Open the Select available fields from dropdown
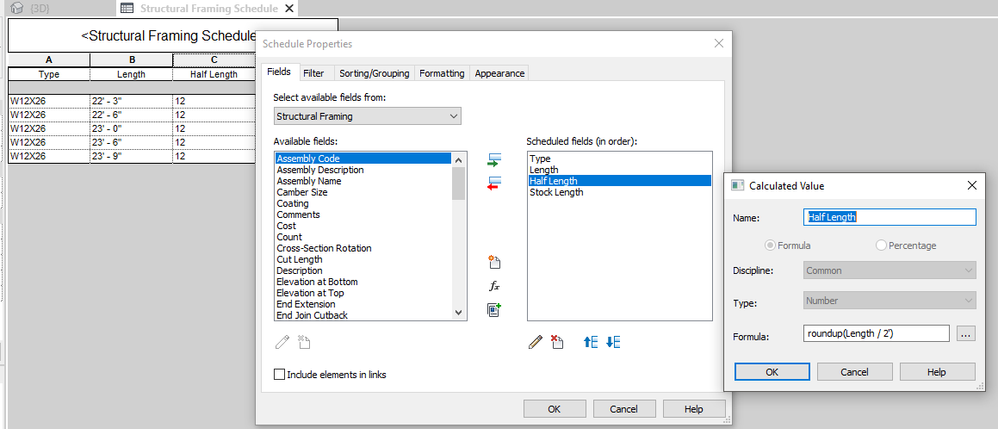This screenshot has width=998, height=429. click(367, 116)
